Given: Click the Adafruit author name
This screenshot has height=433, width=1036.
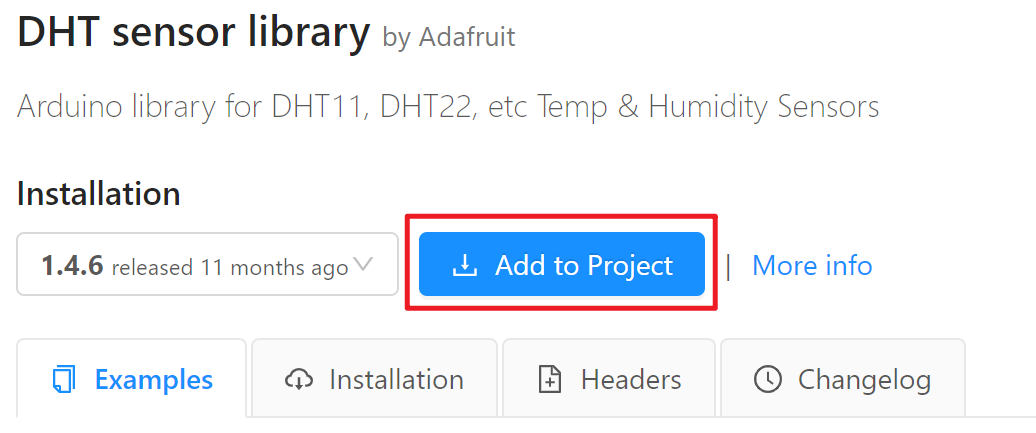Looking at the screenshot, I should pyautogui.click(x=466, y=38).
